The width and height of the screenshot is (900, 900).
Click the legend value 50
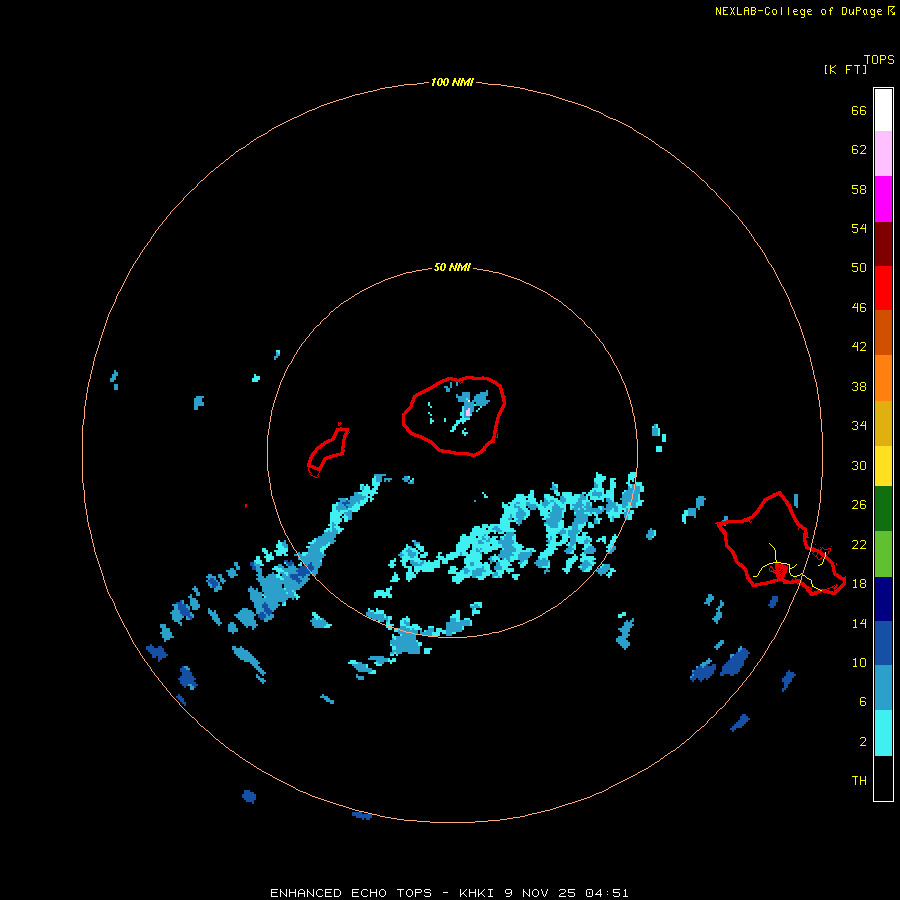[x=859, y=268]
